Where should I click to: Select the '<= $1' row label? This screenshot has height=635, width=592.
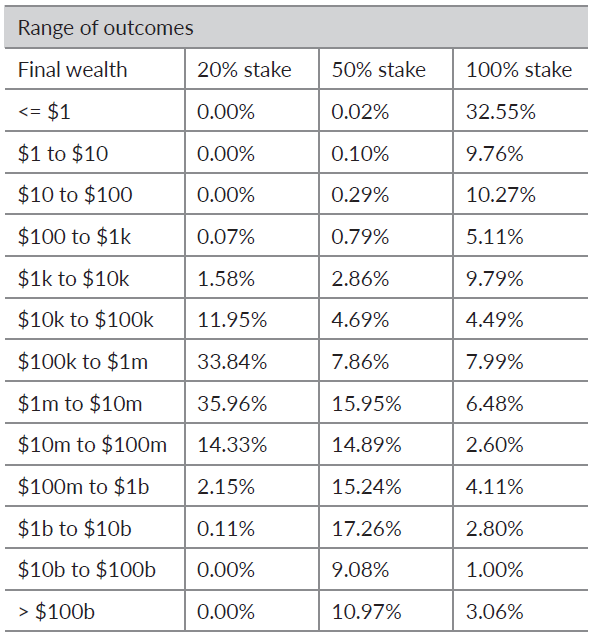44,111
